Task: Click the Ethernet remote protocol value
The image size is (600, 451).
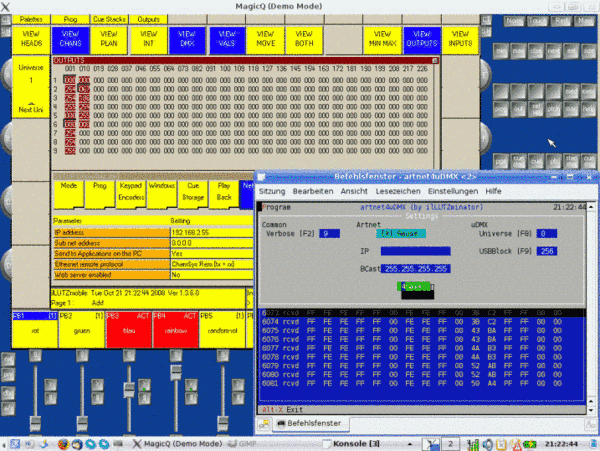Action: pyautogui.click(x=211, y=264)
